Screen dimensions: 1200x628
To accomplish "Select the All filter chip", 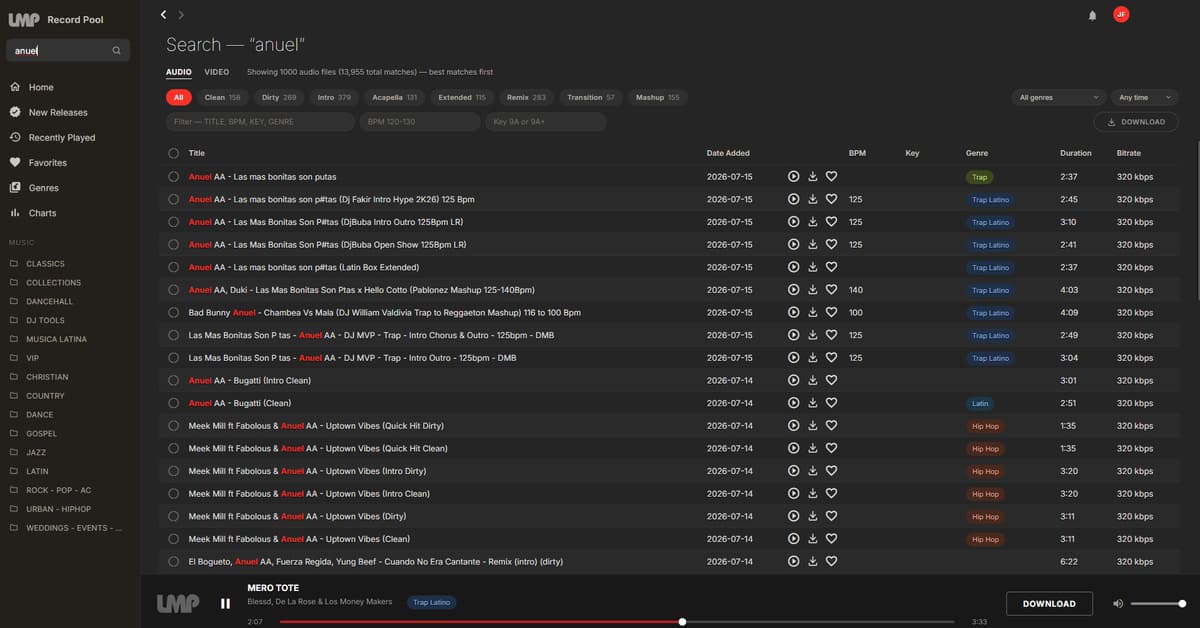I will (179, 98).
